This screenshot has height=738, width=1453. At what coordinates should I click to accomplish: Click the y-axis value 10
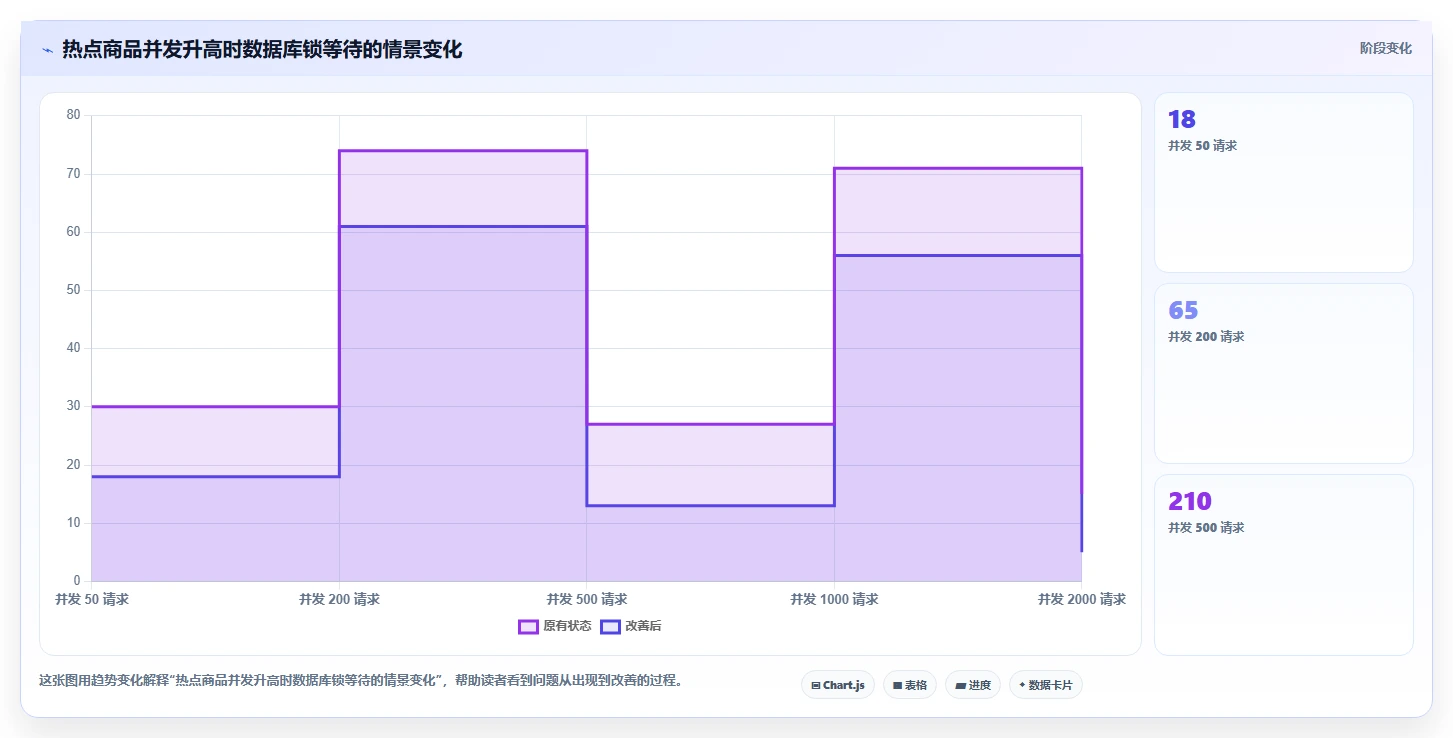coord(73,523)
